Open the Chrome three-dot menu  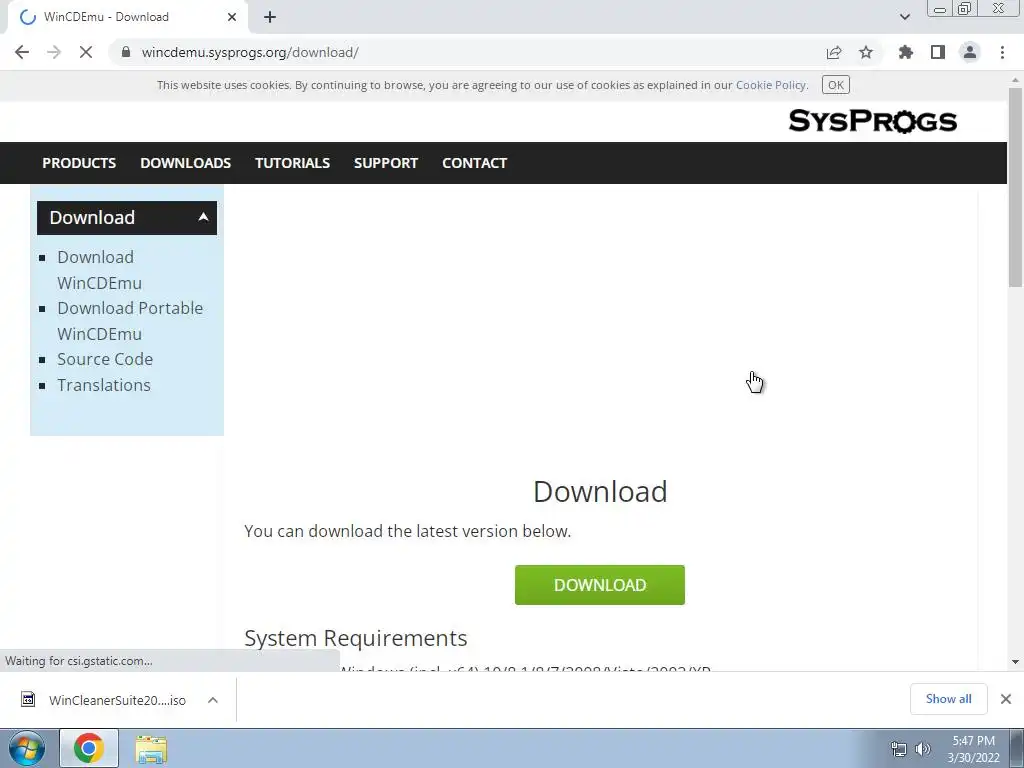1002,52
